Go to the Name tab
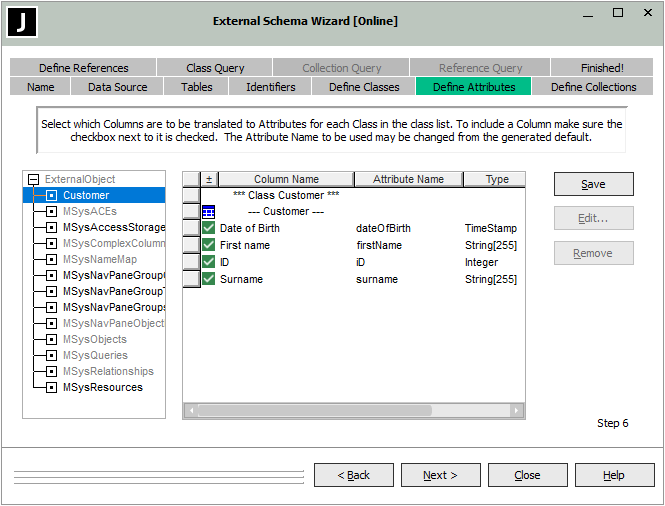665x506 pixels. 40,87
